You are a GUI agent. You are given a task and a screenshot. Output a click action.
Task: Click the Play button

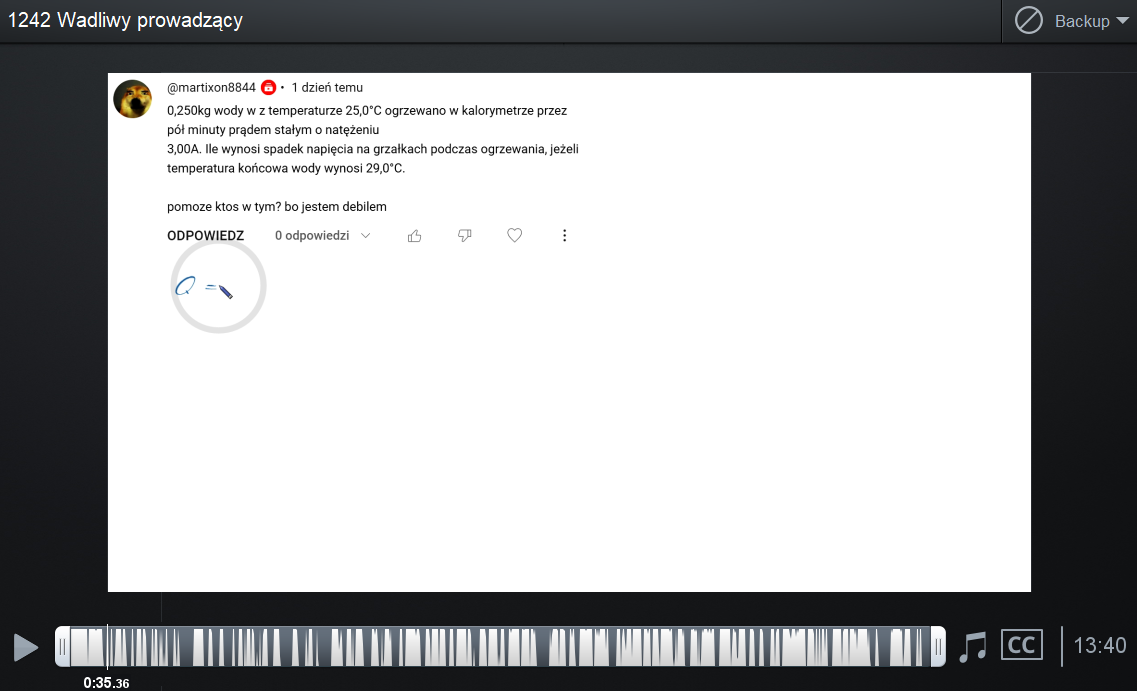pos(26,647)
